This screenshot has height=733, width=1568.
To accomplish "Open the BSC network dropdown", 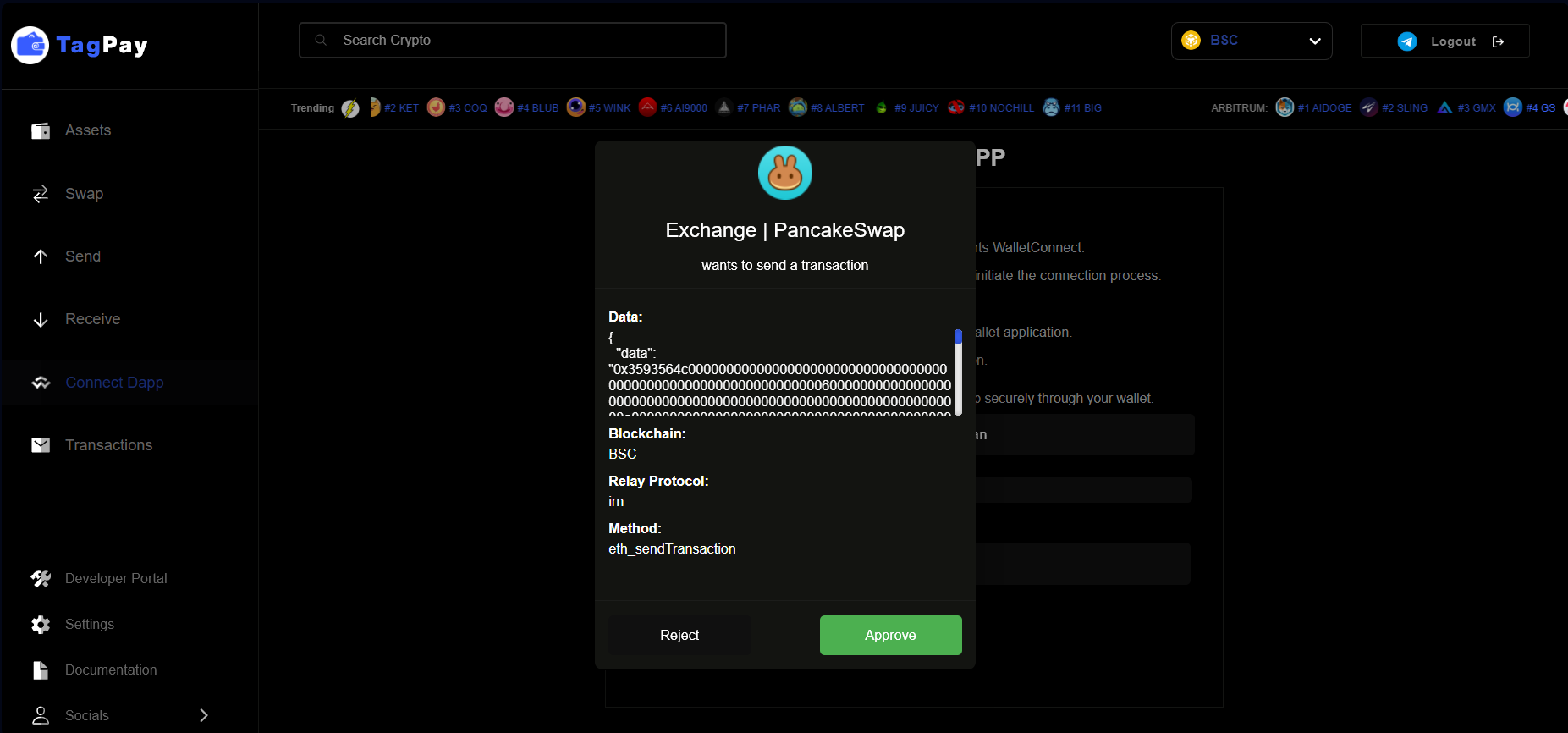I will tap(1251, 41).
